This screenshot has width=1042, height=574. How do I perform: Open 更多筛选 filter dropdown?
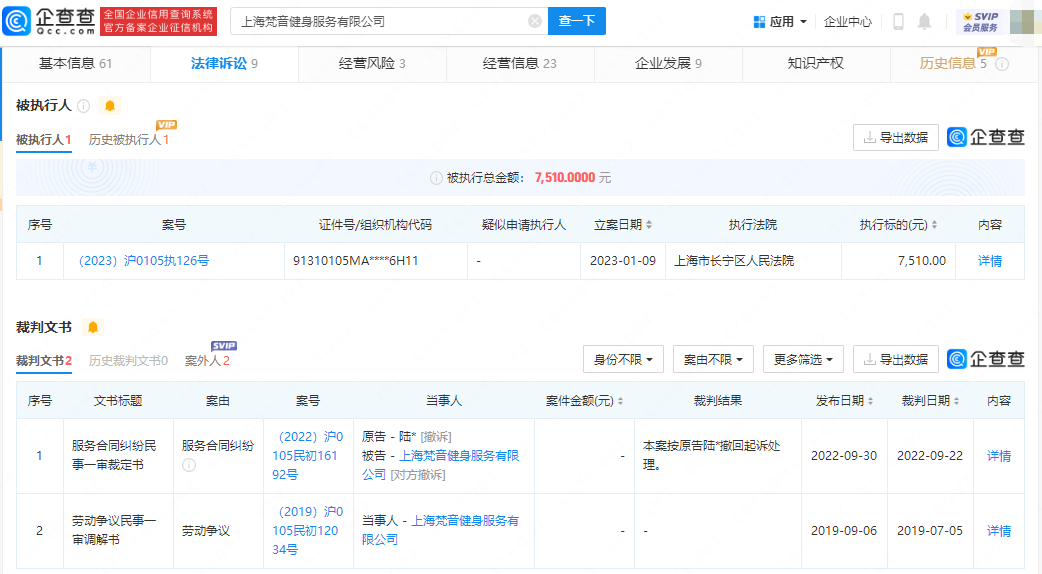click(x=803, y=359)
